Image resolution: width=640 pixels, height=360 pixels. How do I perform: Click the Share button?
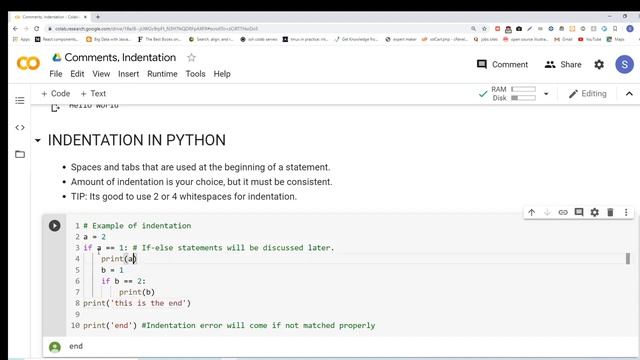pos(563,64)
